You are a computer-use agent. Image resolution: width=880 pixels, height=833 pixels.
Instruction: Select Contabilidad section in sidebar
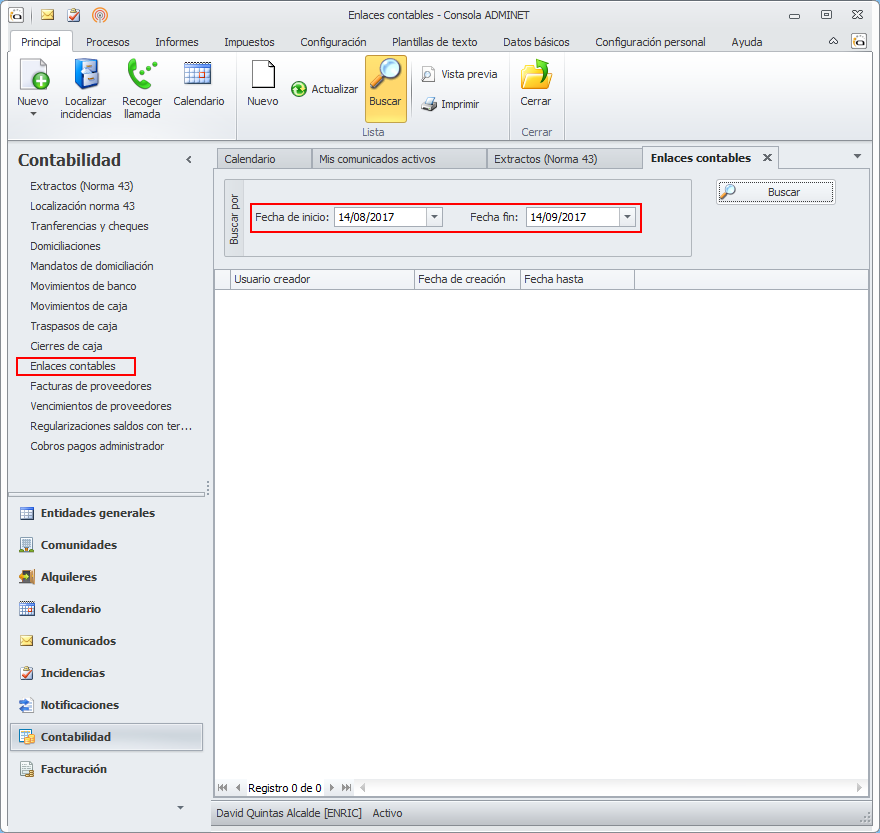click(x=107, y=737)
